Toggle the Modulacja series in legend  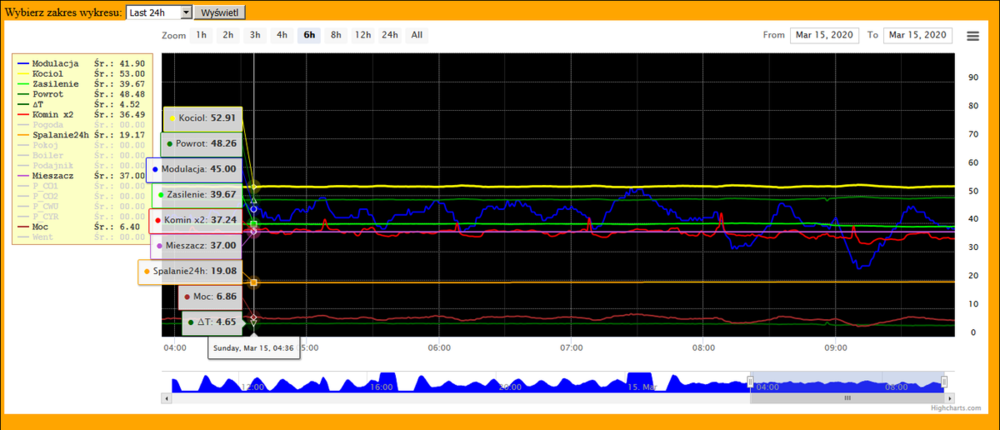(x=52, y=63)
